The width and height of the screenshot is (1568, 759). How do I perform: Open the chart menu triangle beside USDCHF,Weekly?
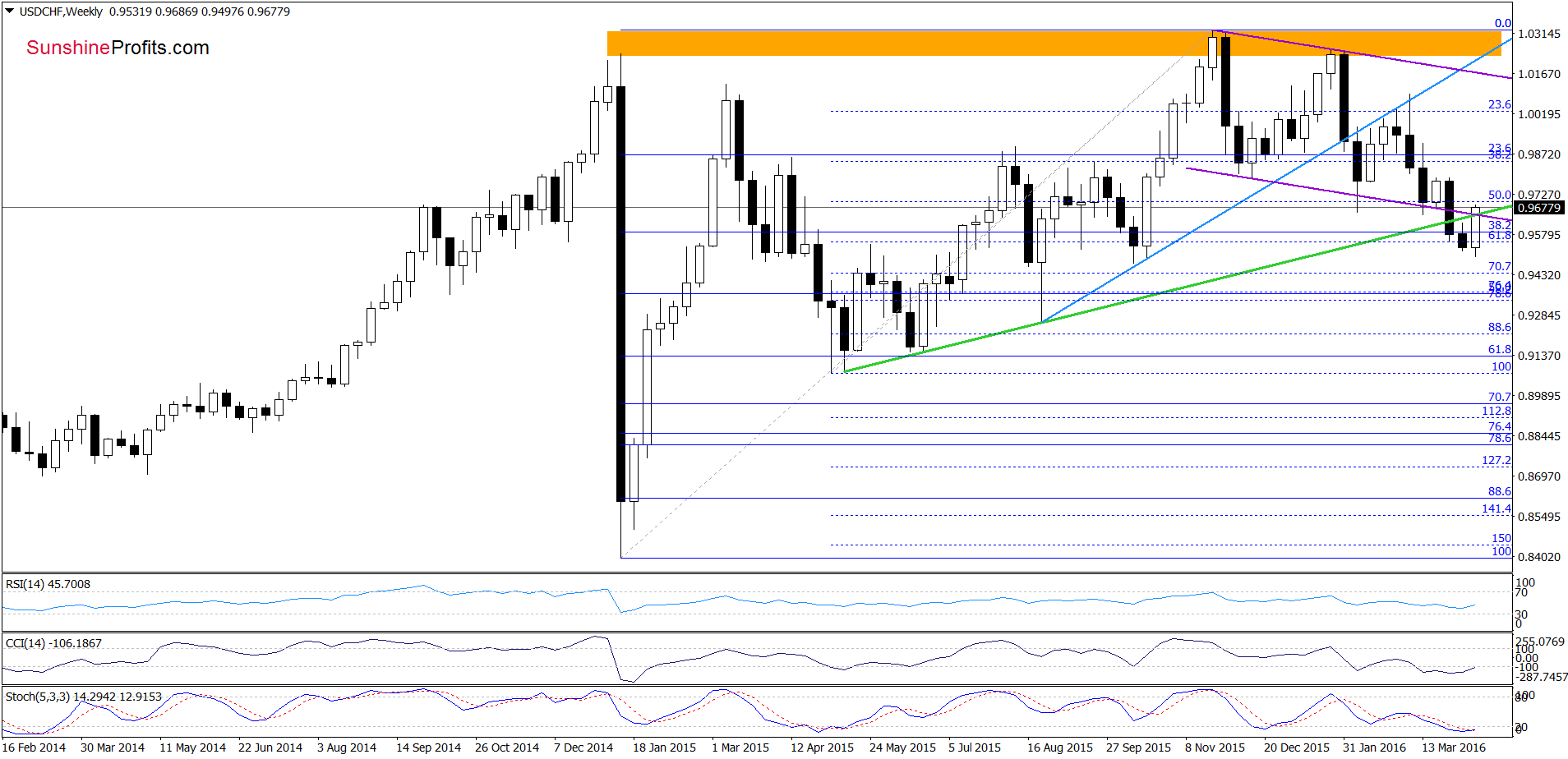point(10,11)
